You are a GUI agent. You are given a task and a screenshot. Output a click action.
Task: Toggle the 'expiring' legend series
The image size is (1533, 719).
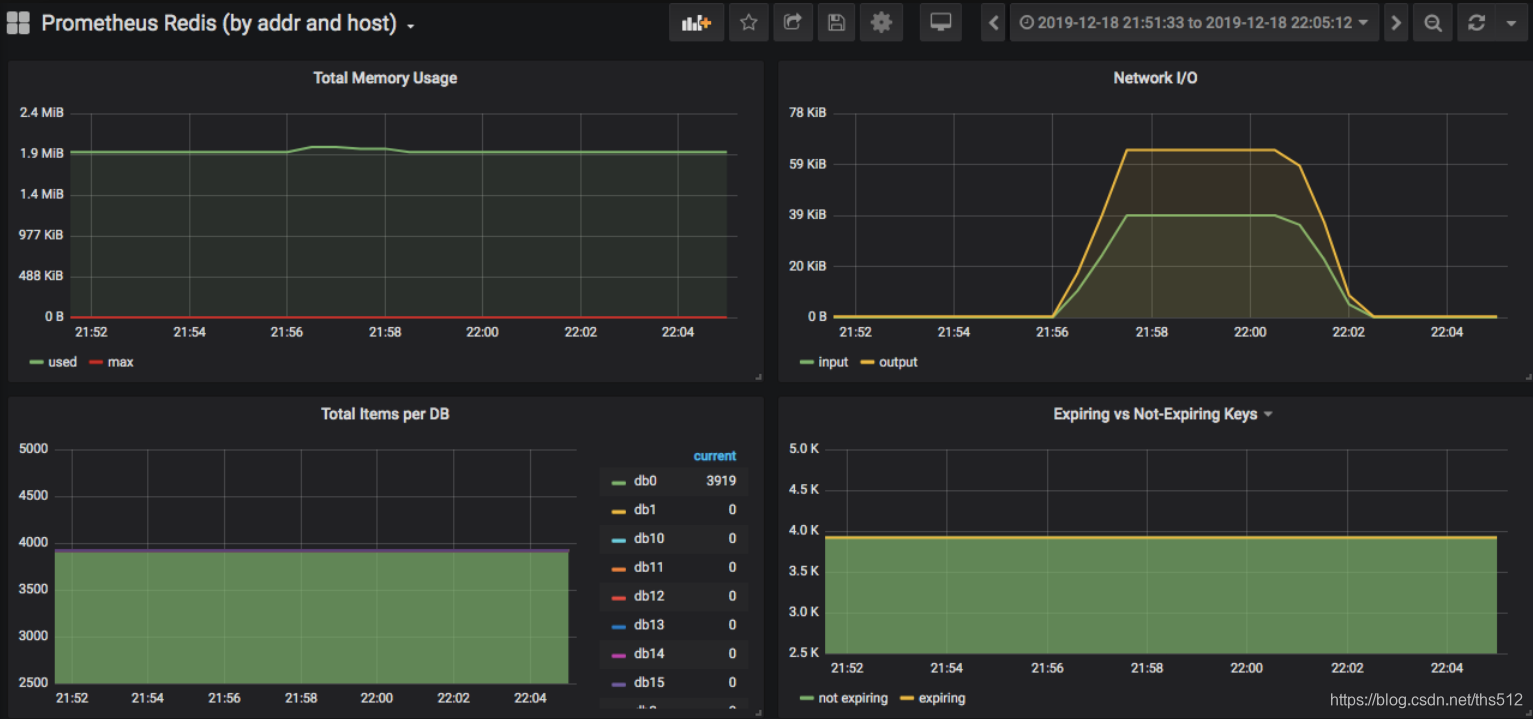pyautogui.click(x=942, y=698)
